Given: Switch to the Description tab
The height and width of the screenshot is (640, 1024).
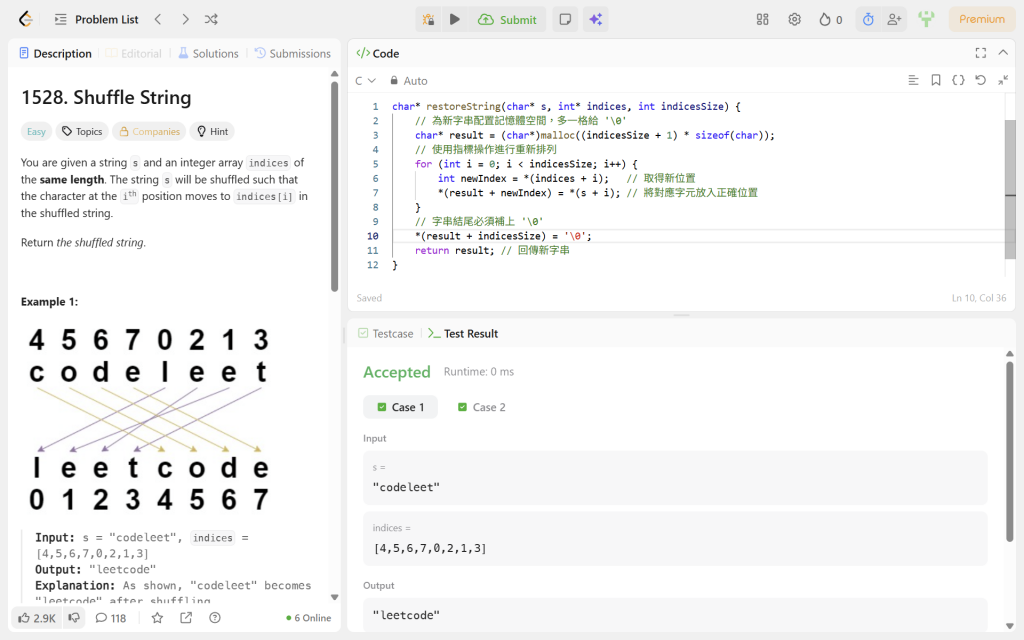Looking at the screenshot, I should click(x=56, y=54).
